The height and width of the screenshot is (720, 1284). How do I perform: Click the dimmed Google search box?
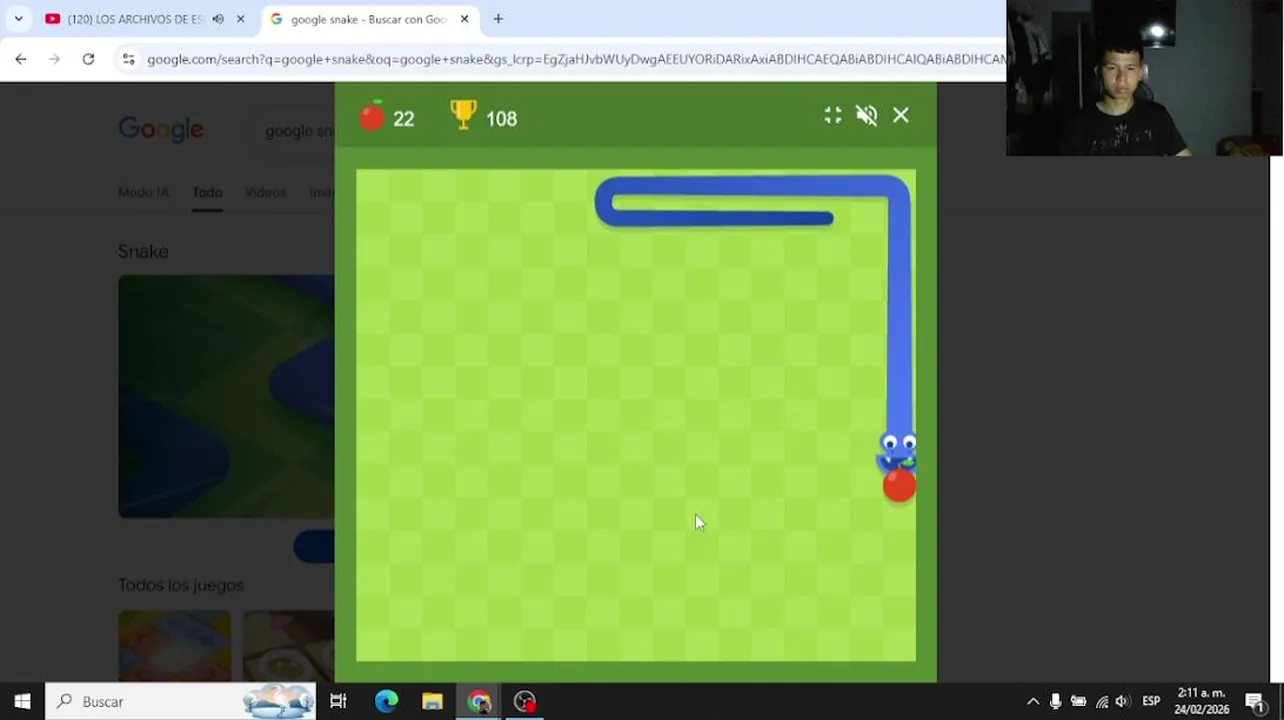[292, 131]
